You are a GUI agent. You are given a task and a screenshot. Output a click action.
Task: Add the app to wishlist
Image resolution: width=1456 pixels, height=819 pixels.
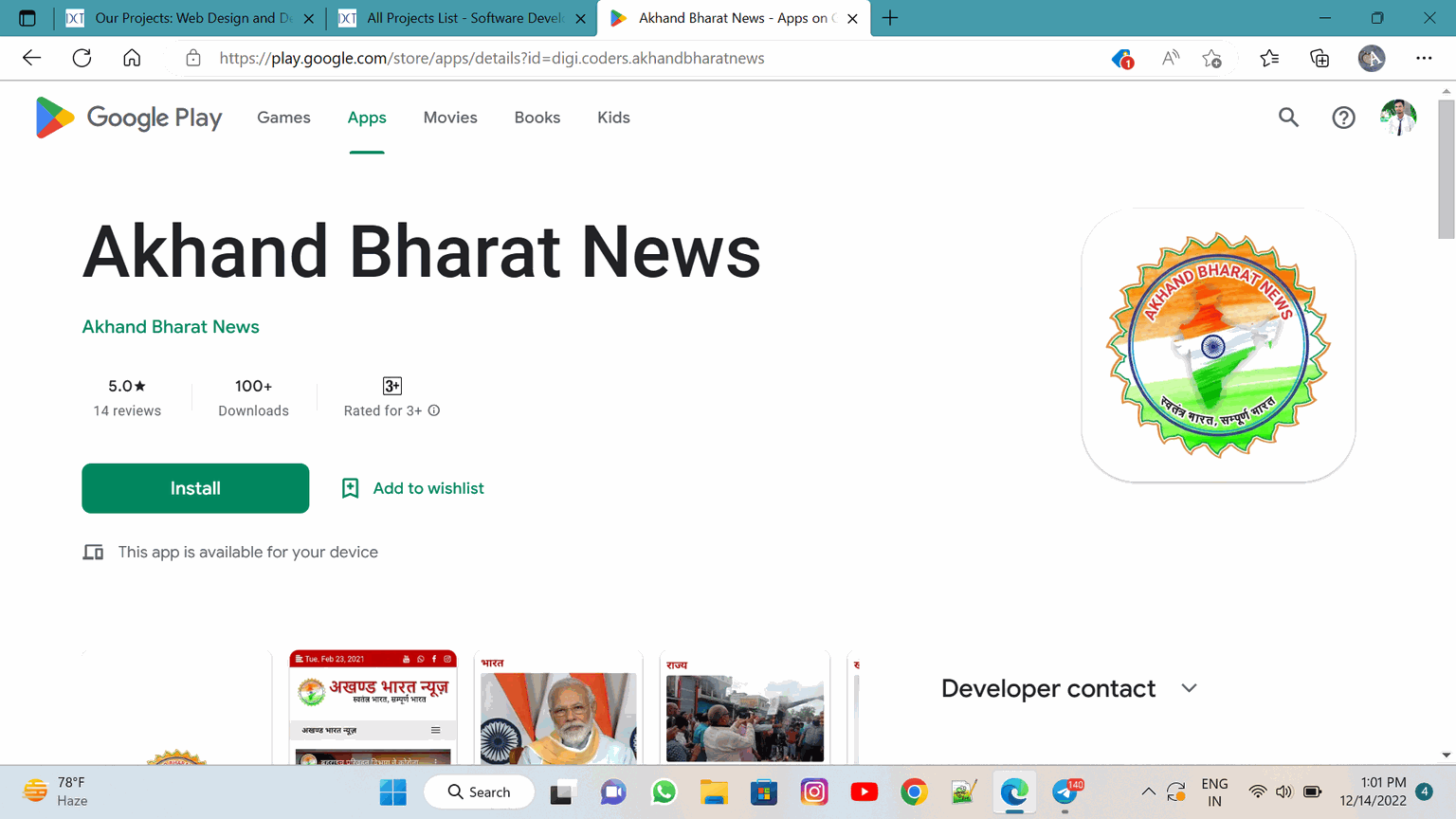[412, 488]
